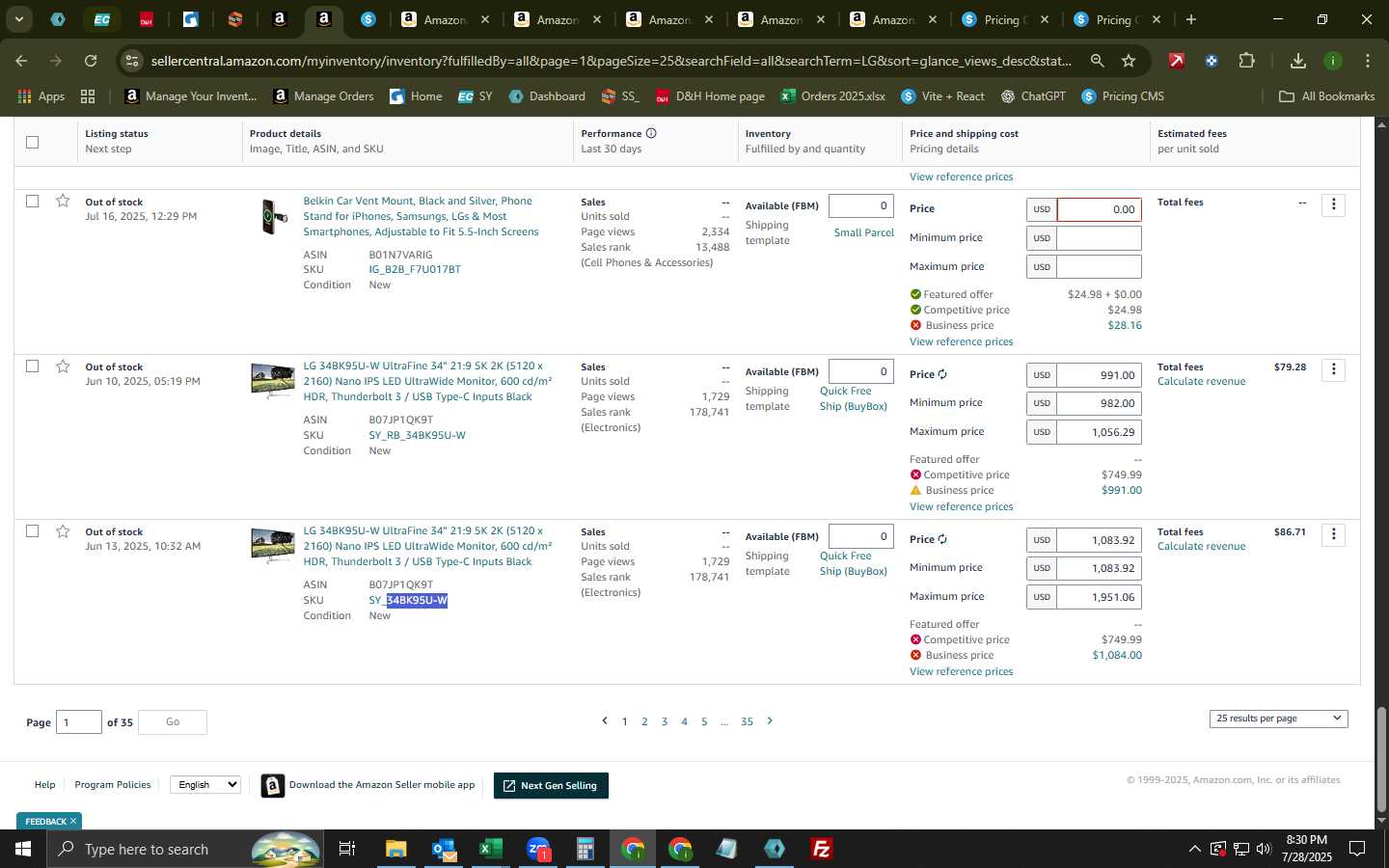Click the site info icon in address bar
The width and height of the screenshot is (1389, 868).
[x=132, y=61]
